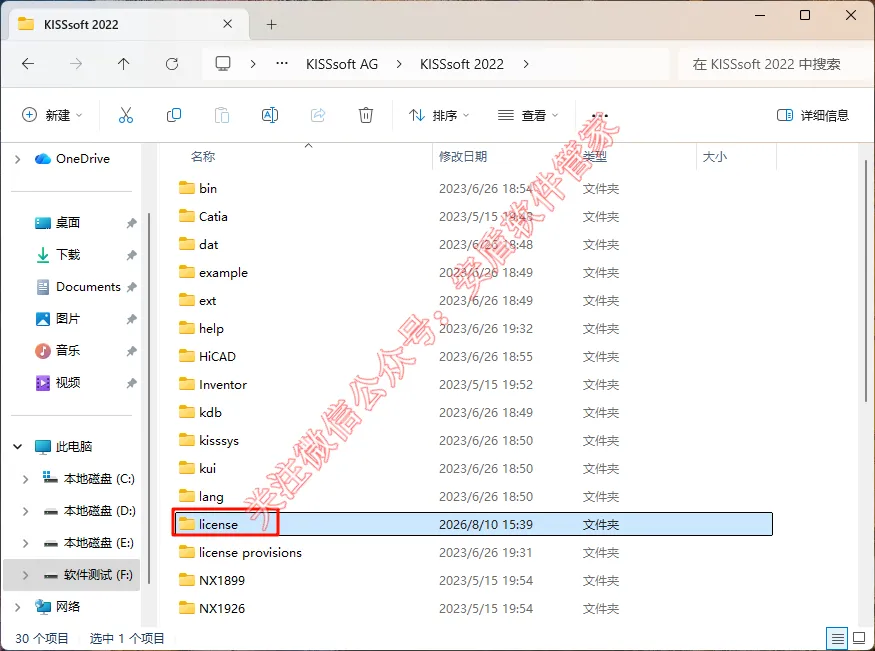
Task: Show hidden path ellipsis in address bar
Action: tap(282, 64)
